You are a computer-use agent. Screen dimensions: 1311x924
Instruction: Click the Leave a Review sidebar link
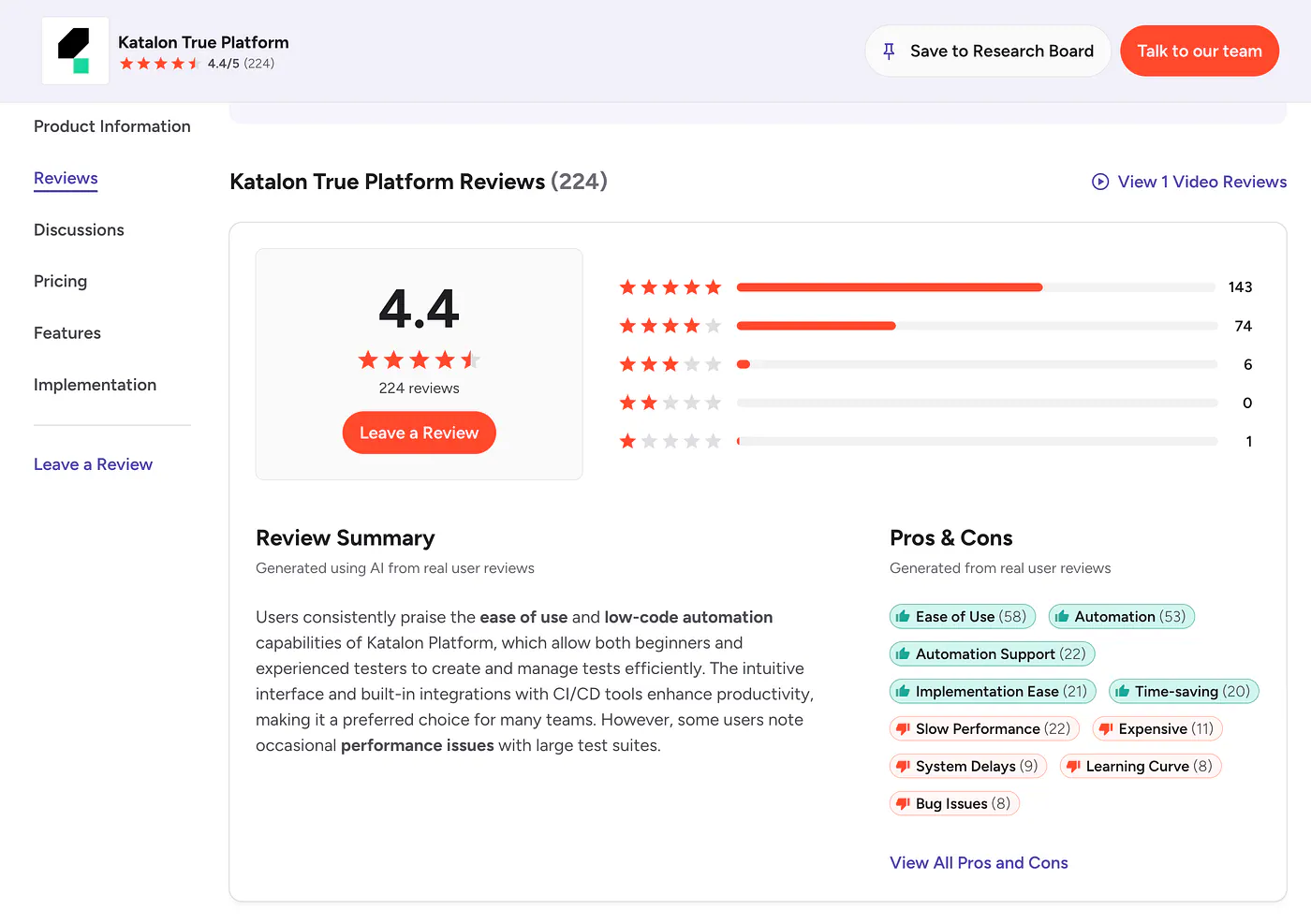(93, 464)
